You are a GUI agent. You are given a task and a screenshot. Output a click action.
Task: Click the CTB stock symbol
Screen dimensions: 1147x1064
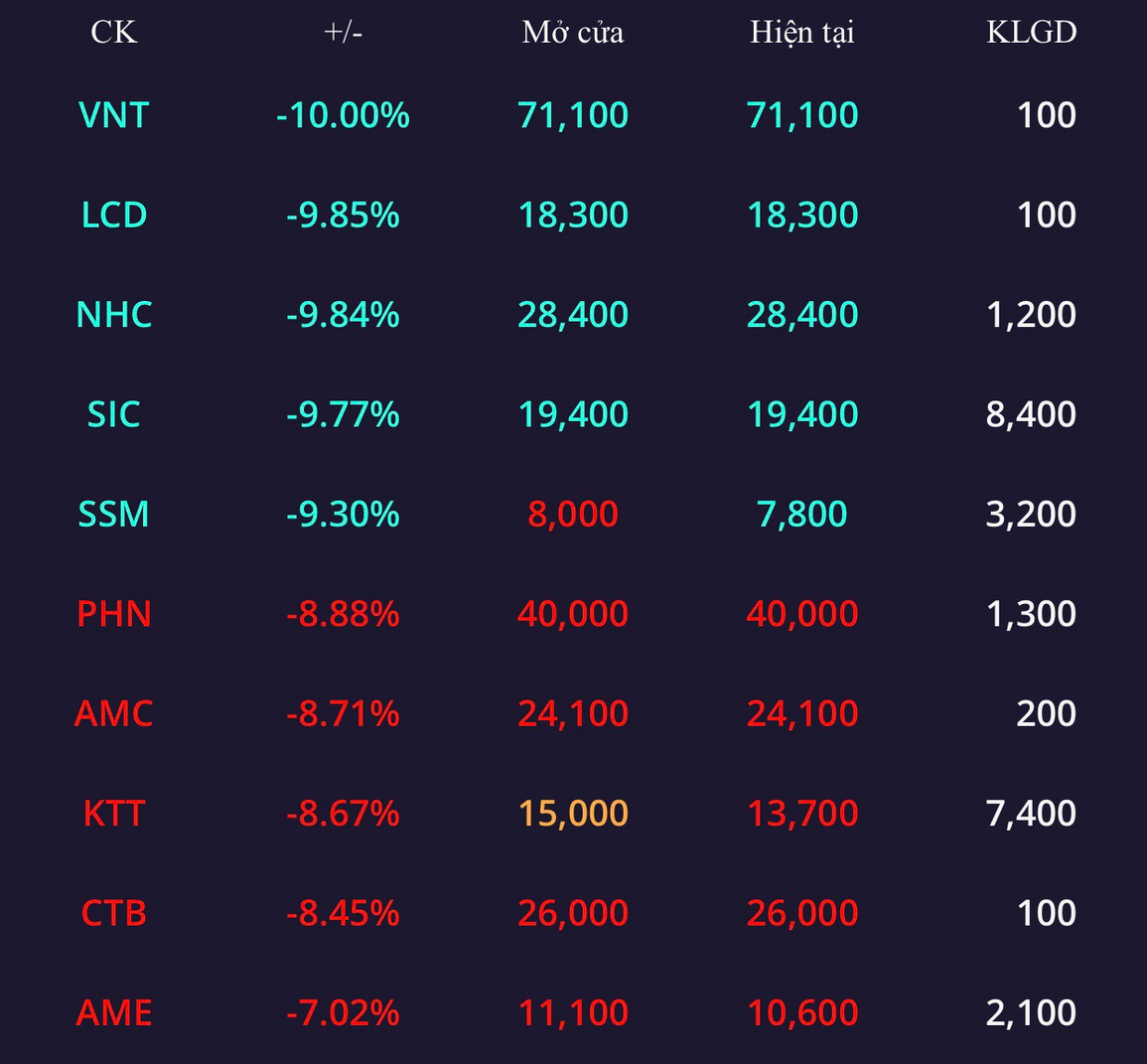point(113,913)
